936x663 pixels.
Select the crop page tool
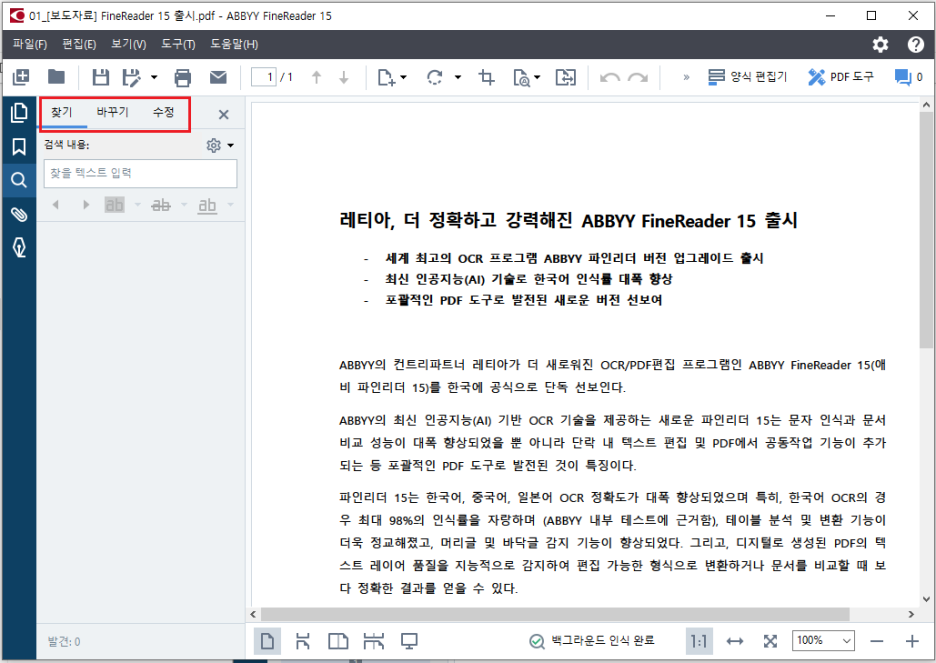pos(487,77)
